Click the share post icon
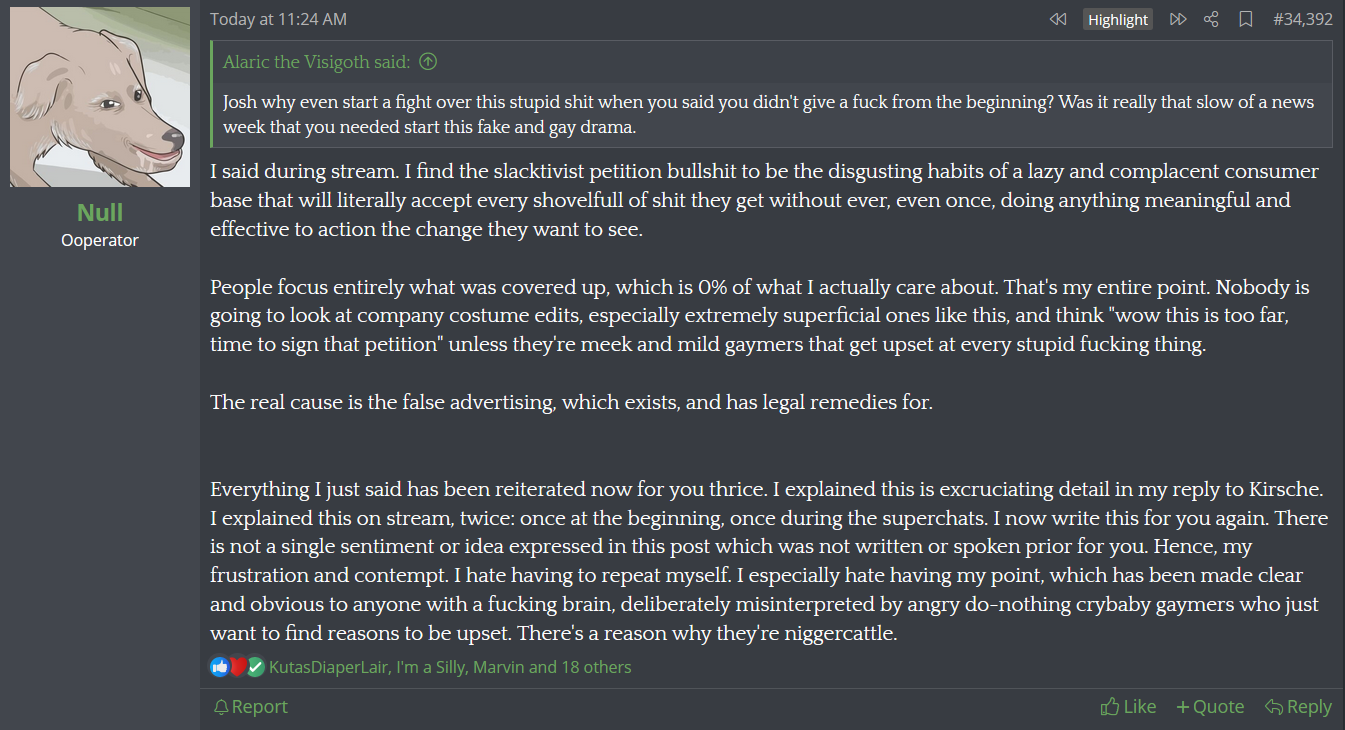Viewport: 1345px width, 730px height. (x=1211, y=19)
